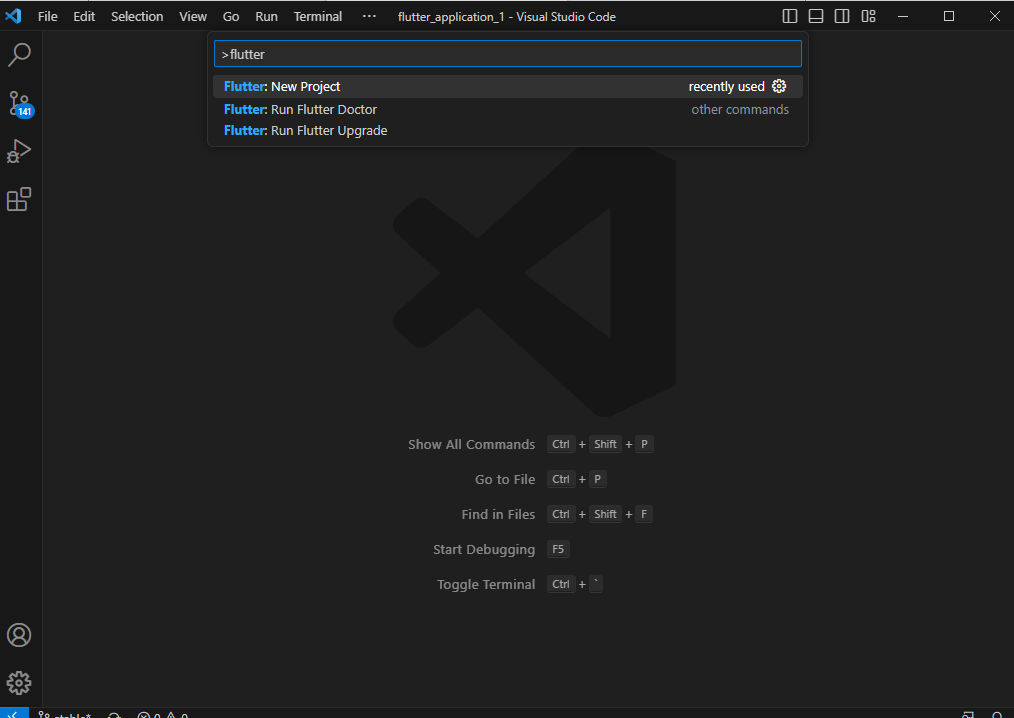Screen dimensions: 1014x718
Task: Toggle the secondary side bar layout icon
Action: [842, 16]
